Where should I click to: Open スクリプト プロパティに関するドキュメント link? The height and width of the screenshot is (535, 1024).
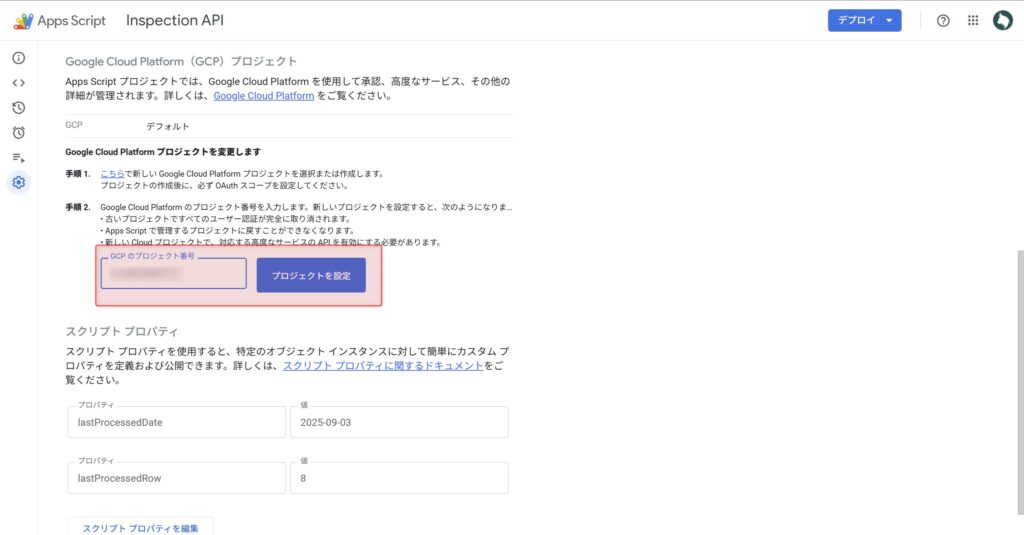[383, 366]
